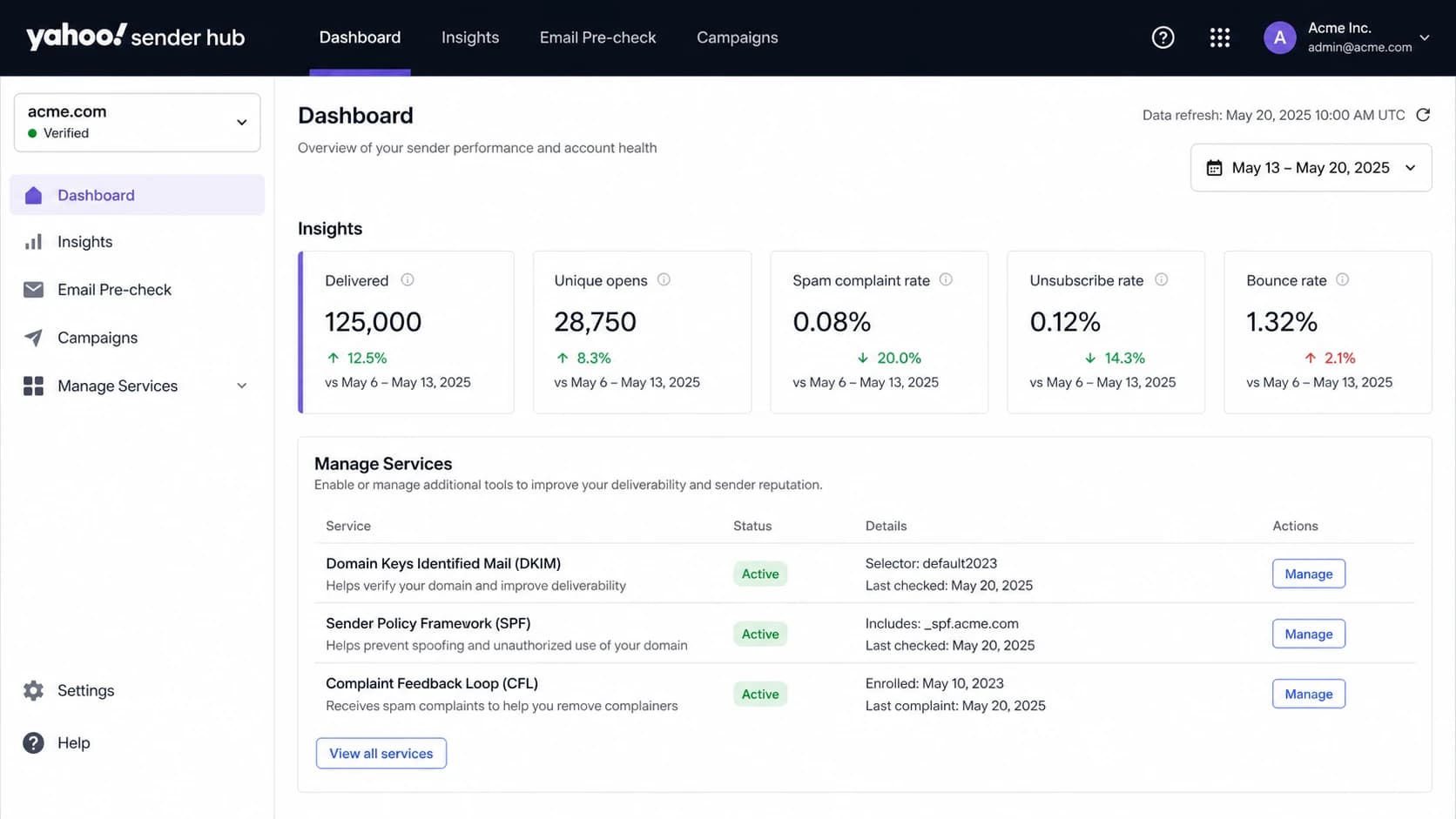The width and height of the screenshot is (1456, 819).
Task: Show info for Unique opens metric
Action: point(664,279)
